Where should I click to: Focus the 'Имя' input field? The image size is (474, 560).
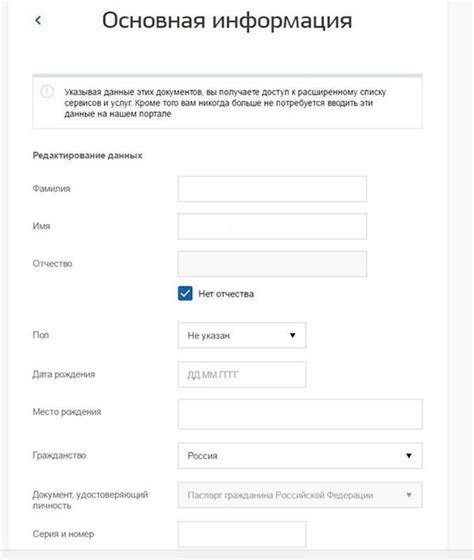pyautogui.click(x=272, y=226)
